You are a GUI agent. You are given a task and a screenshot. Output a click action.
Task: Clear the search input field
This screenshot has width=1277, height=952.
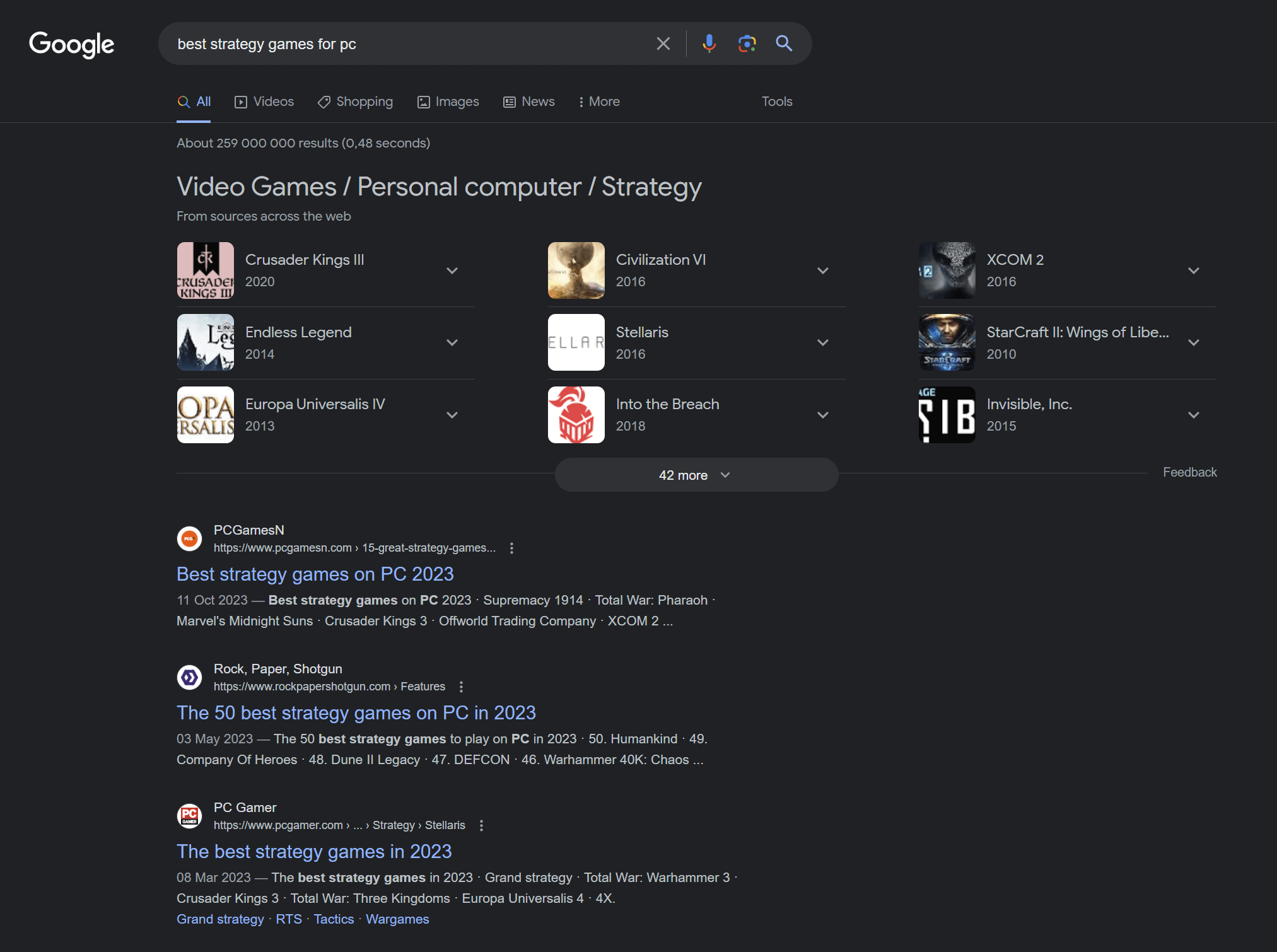tap(661, 43)
